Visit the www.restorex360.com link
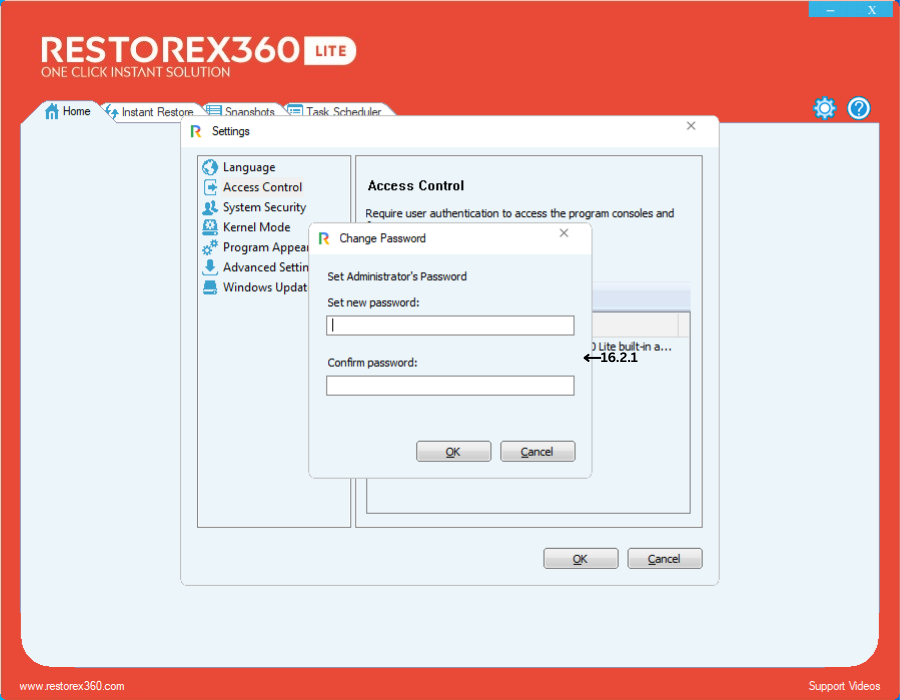Screen dimensions: 900x700 [72, 686]
